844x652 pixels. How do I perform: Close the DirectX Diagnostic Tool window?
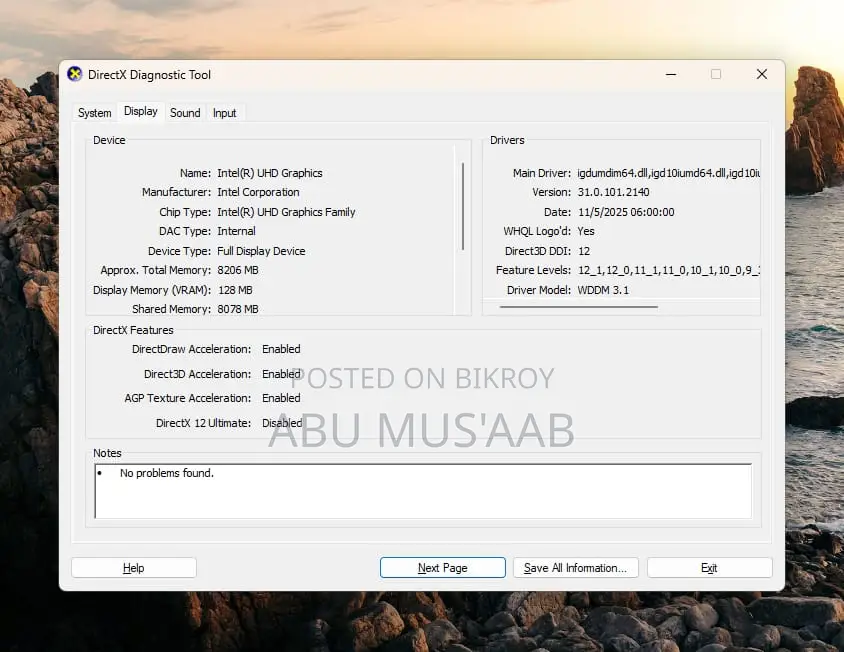tap(762, 74)
